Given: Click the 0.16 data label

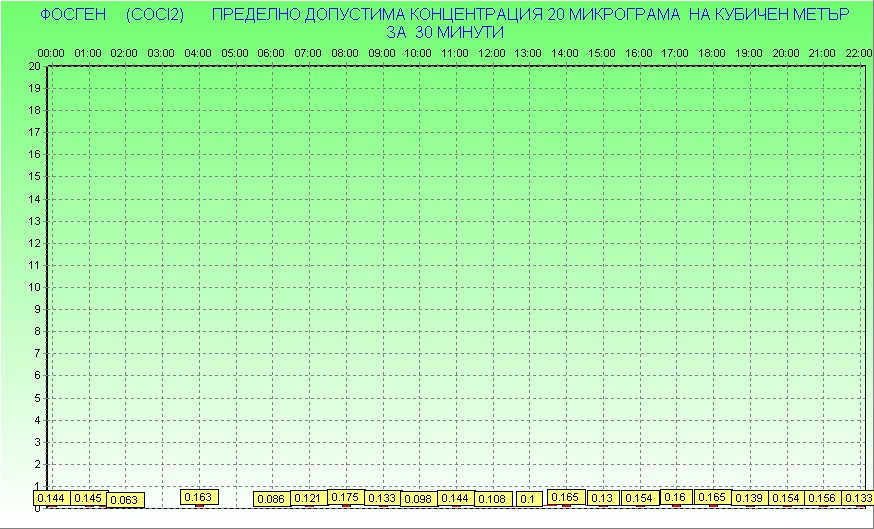Looking at the screenshot, I should pos(676,497).
